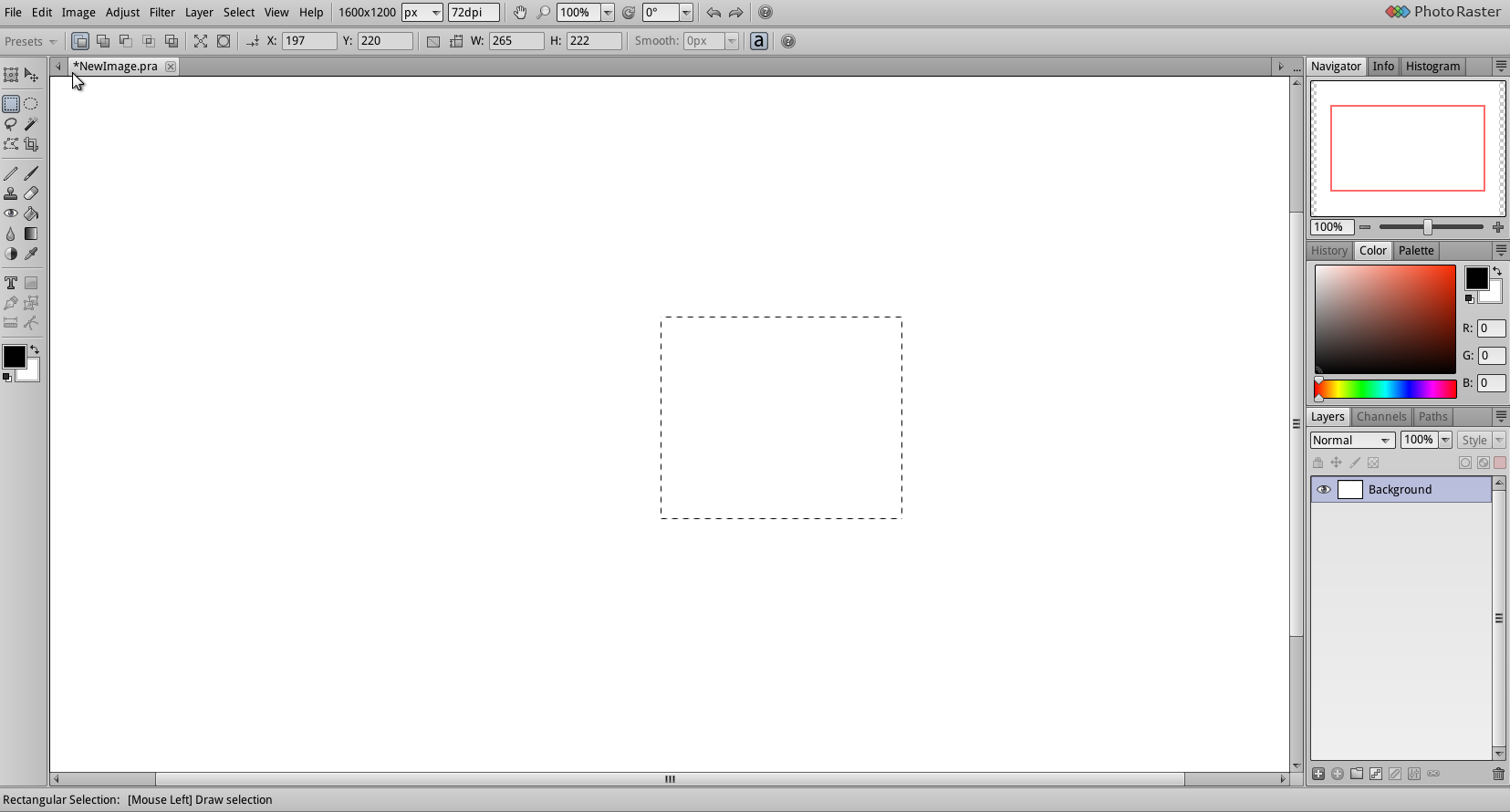Choose the Clone Stamp tool
1510x812 pixels.
coord(11,193)
